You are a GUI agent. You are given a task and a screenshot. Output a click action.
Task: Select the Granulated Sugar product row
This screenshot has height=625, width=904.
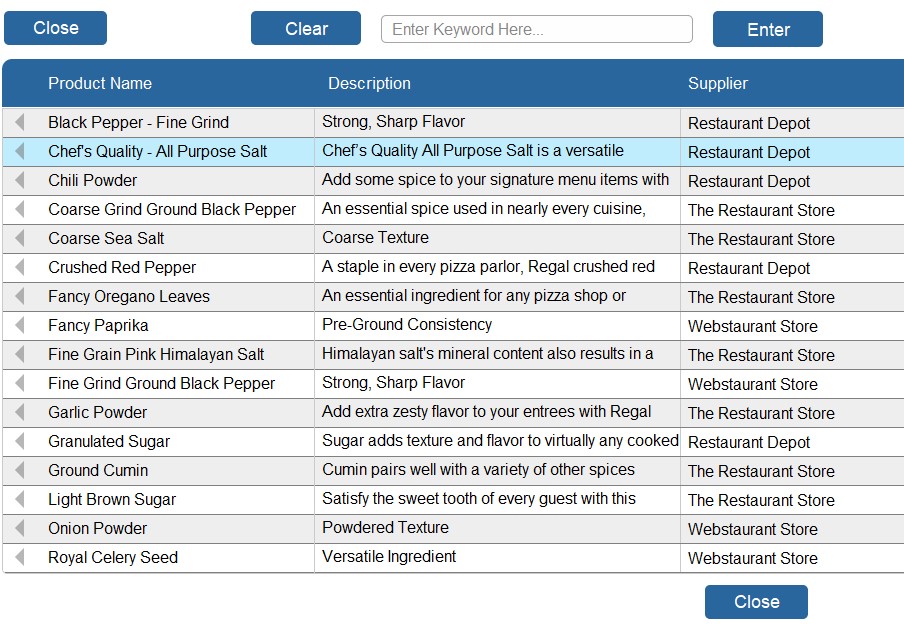[x=109, y=441]
